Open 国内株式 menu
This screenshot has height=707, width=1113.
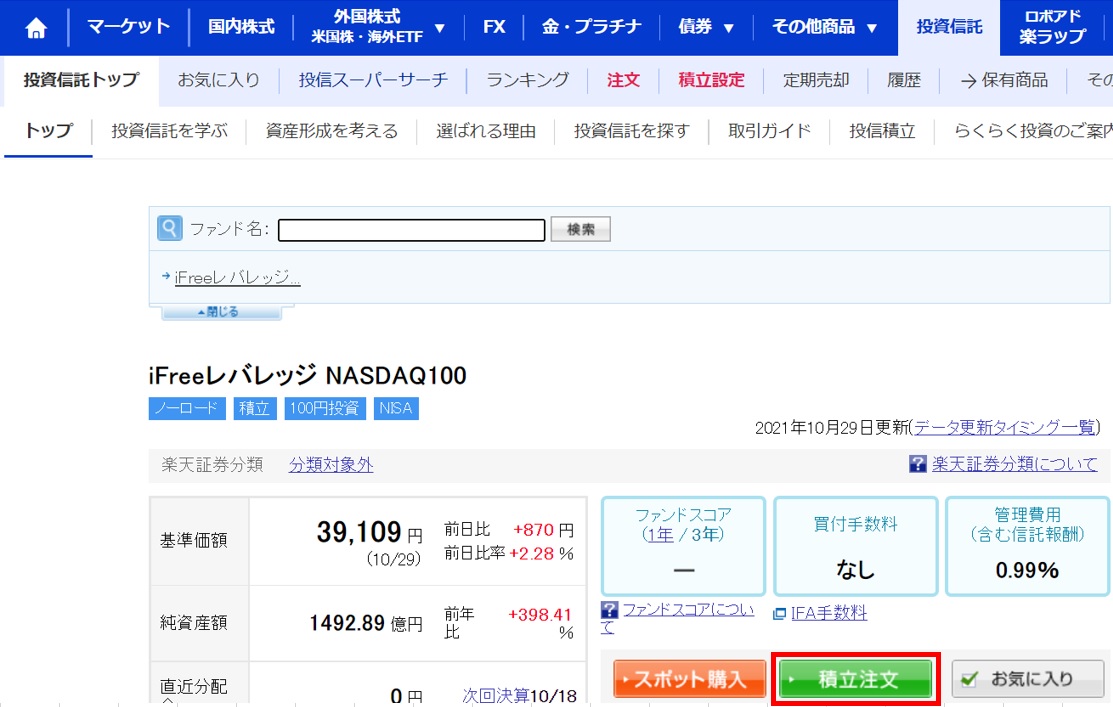[241, 27]
